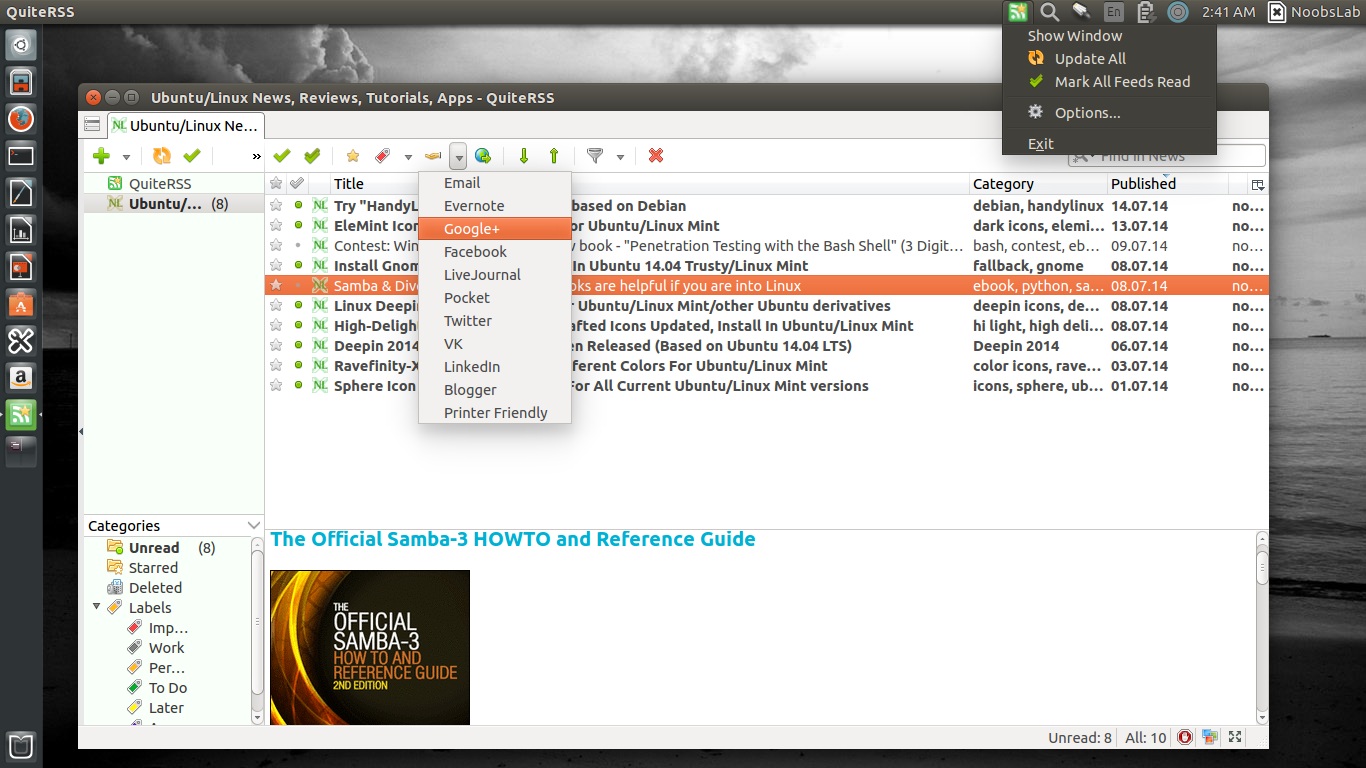
Task: Switch to the Ubuntu/Linux Ne... tab
Action: pyautogui.click(x=186, y=125)
